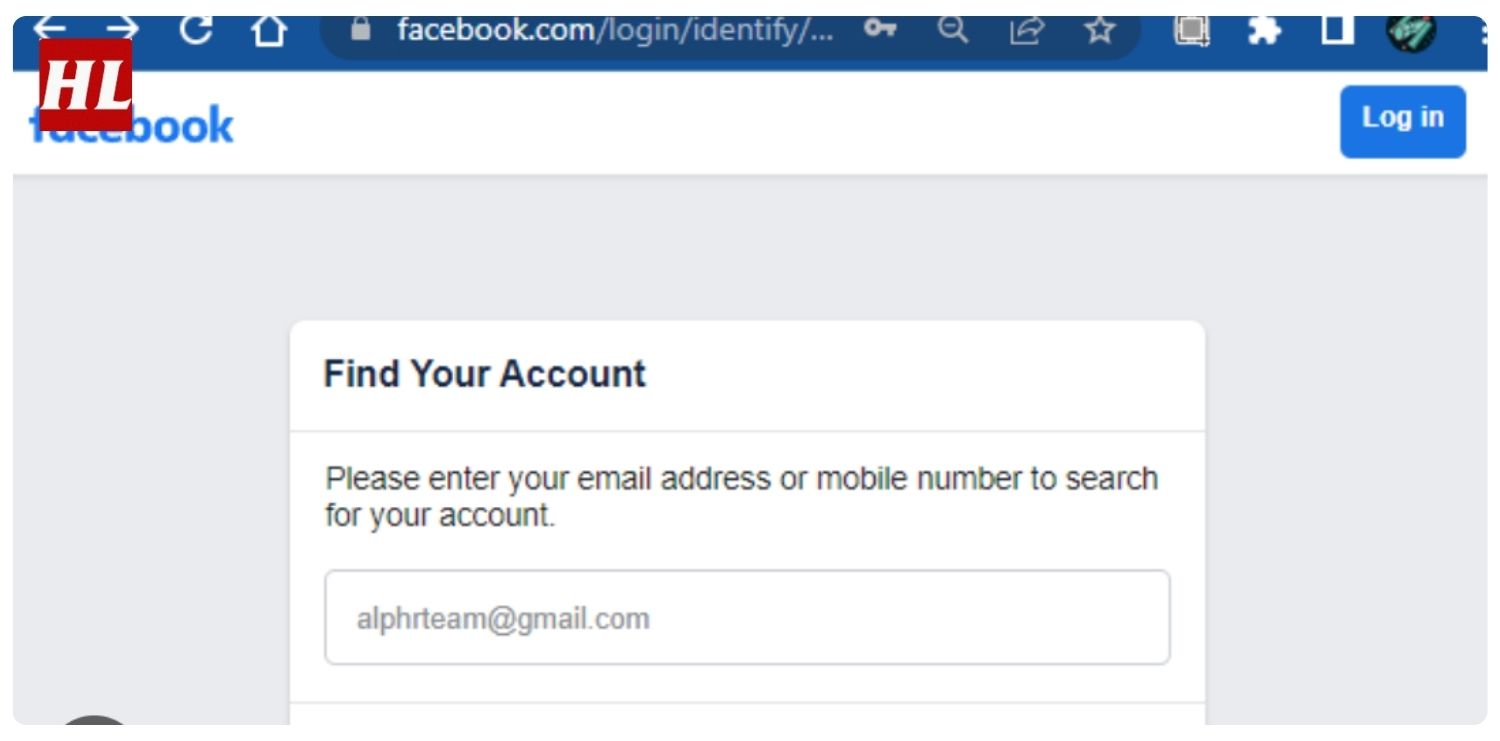Go forward using the forward arrow
The width and height of the screenshot is (1500, 741).
[122, 28]
